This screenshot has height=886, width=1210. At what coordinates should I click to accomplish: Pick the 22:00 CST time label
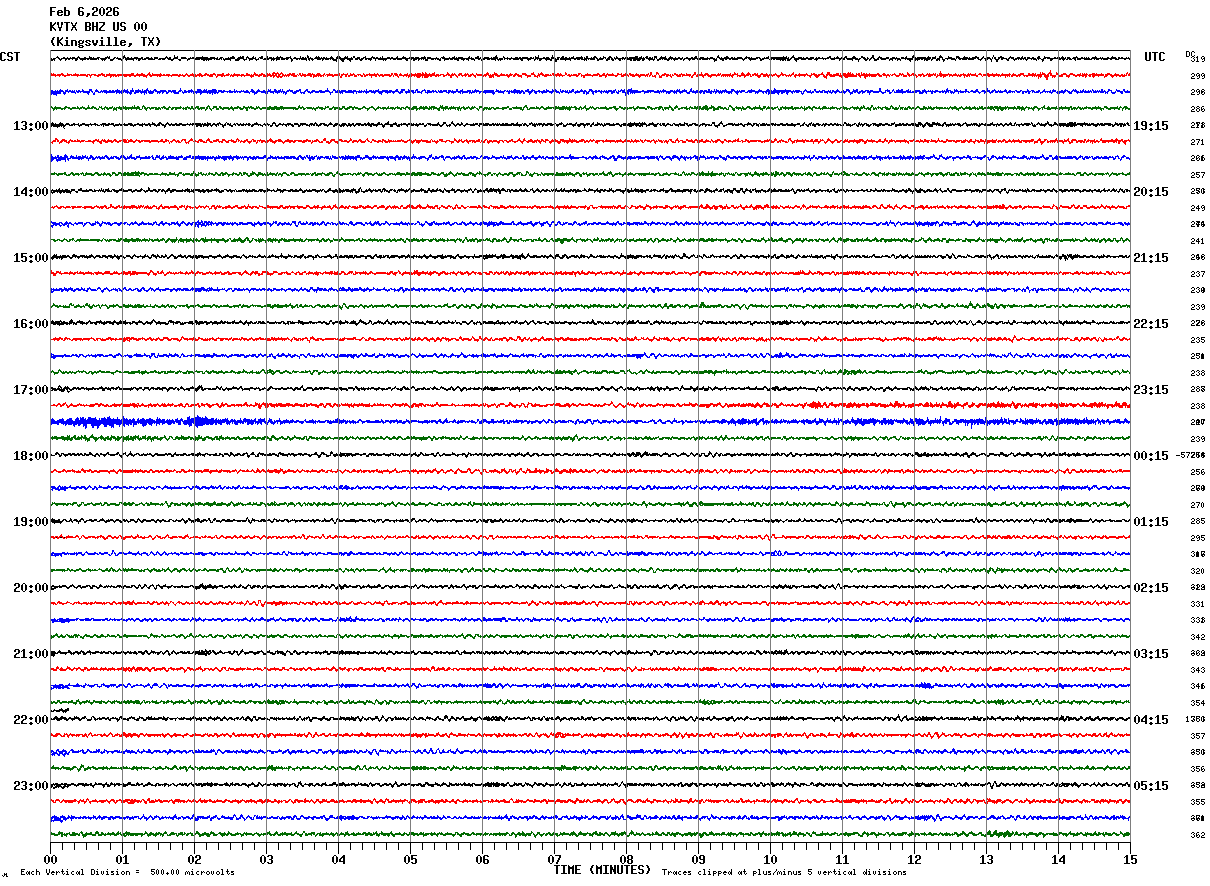[30, 720]
